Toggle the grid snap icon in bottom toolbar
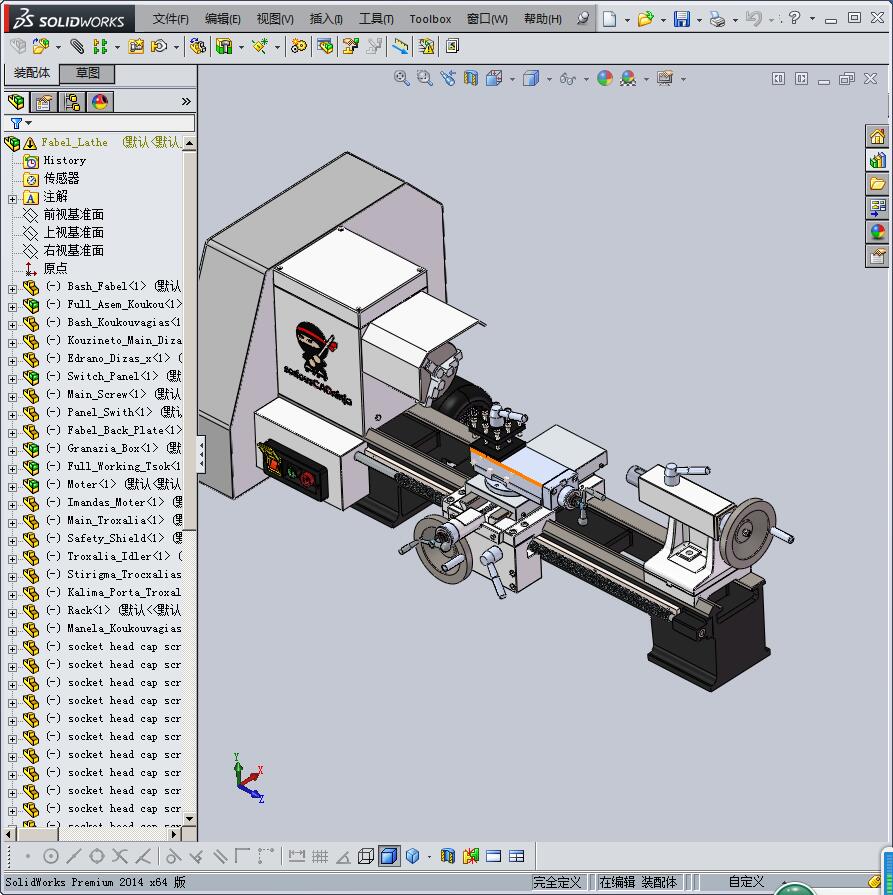The image size is (893, 895). [320, 856]
